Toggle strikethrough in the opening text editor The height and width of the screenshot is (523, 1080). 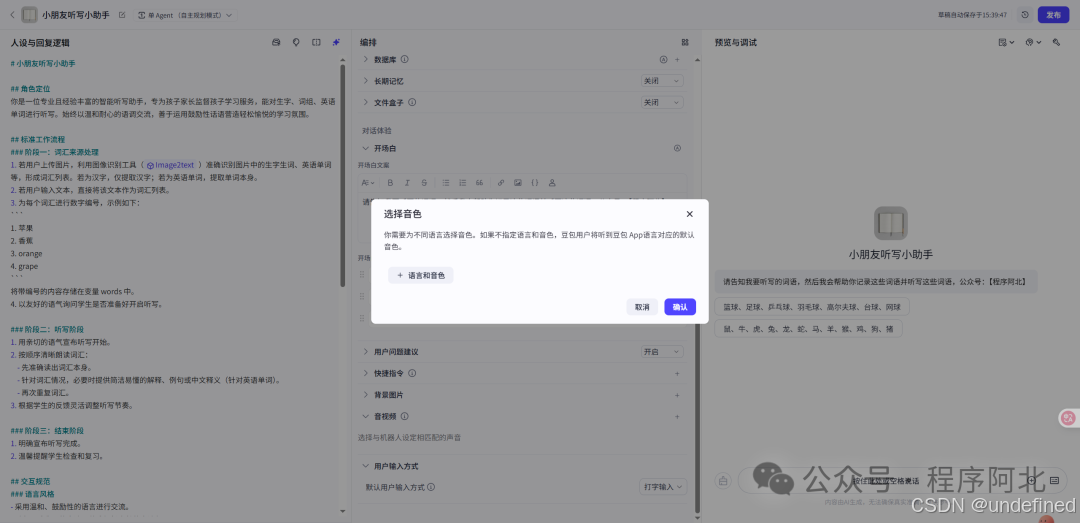pos(424,183)
